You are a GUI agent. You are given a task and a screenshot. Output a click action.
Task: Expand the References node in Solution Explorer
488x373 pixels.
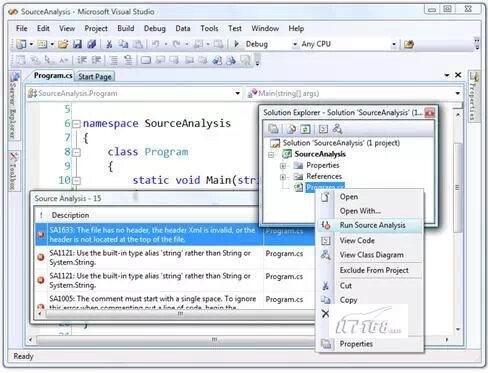pyautogui.click(x=283, y=177)
